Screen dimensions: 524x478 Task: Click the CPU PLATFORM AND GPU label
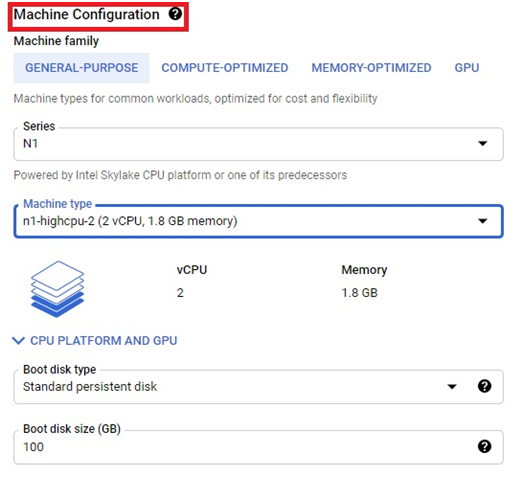104,341
